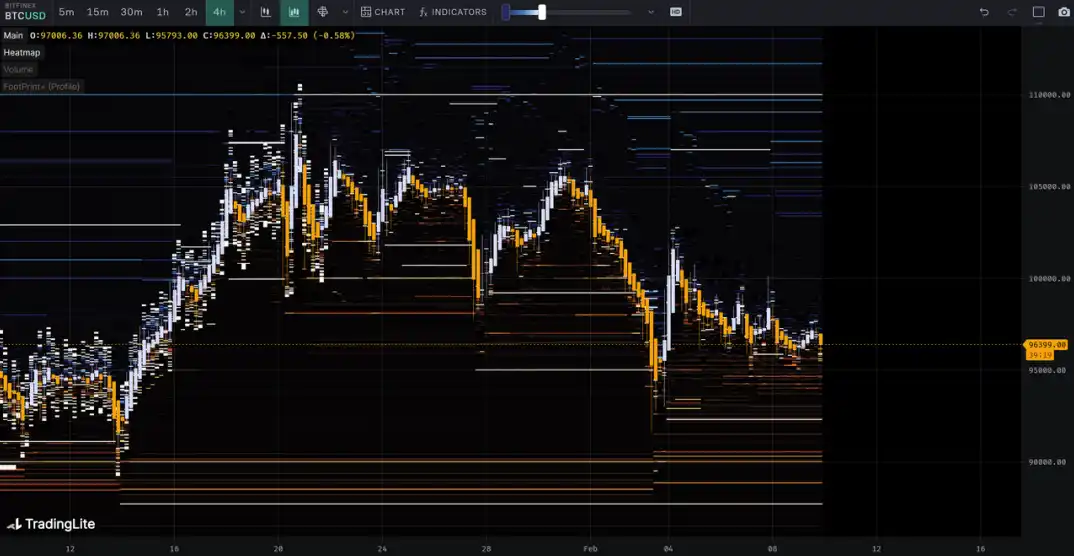Click the heatmap intensity slider handle
The height and width of the screenshot is (556, 1074).
(542, 12)
